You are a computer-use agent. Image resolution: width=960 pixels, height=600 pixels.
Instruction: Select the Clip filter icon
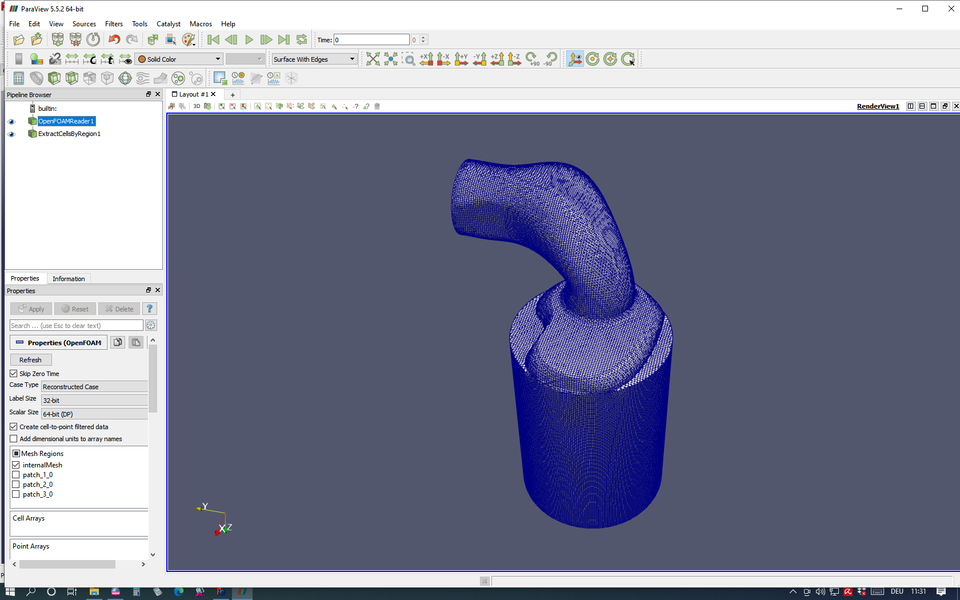pos(53,79)
